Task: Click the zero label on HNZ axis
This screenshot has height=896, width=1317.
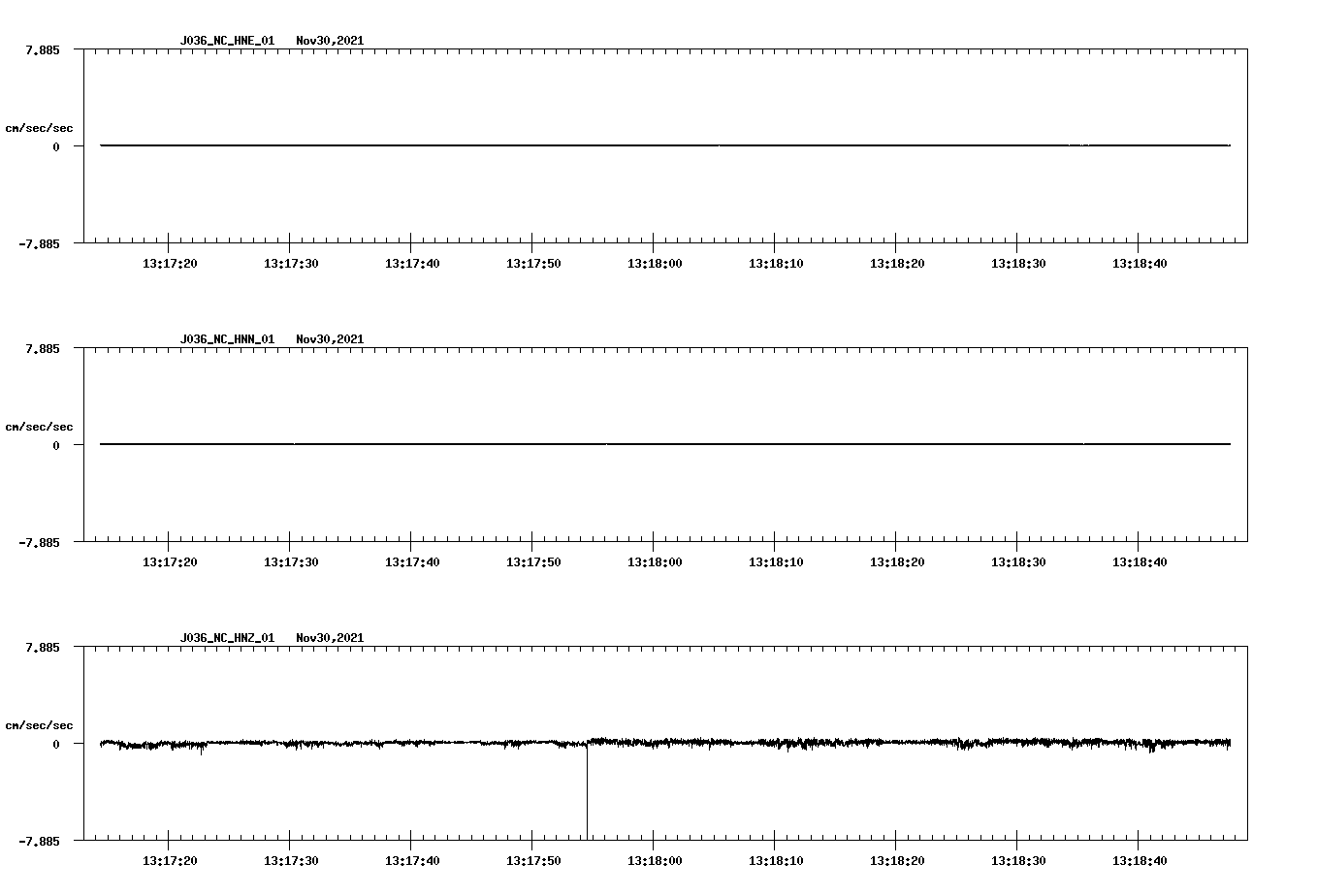Action: pos(56,745)
